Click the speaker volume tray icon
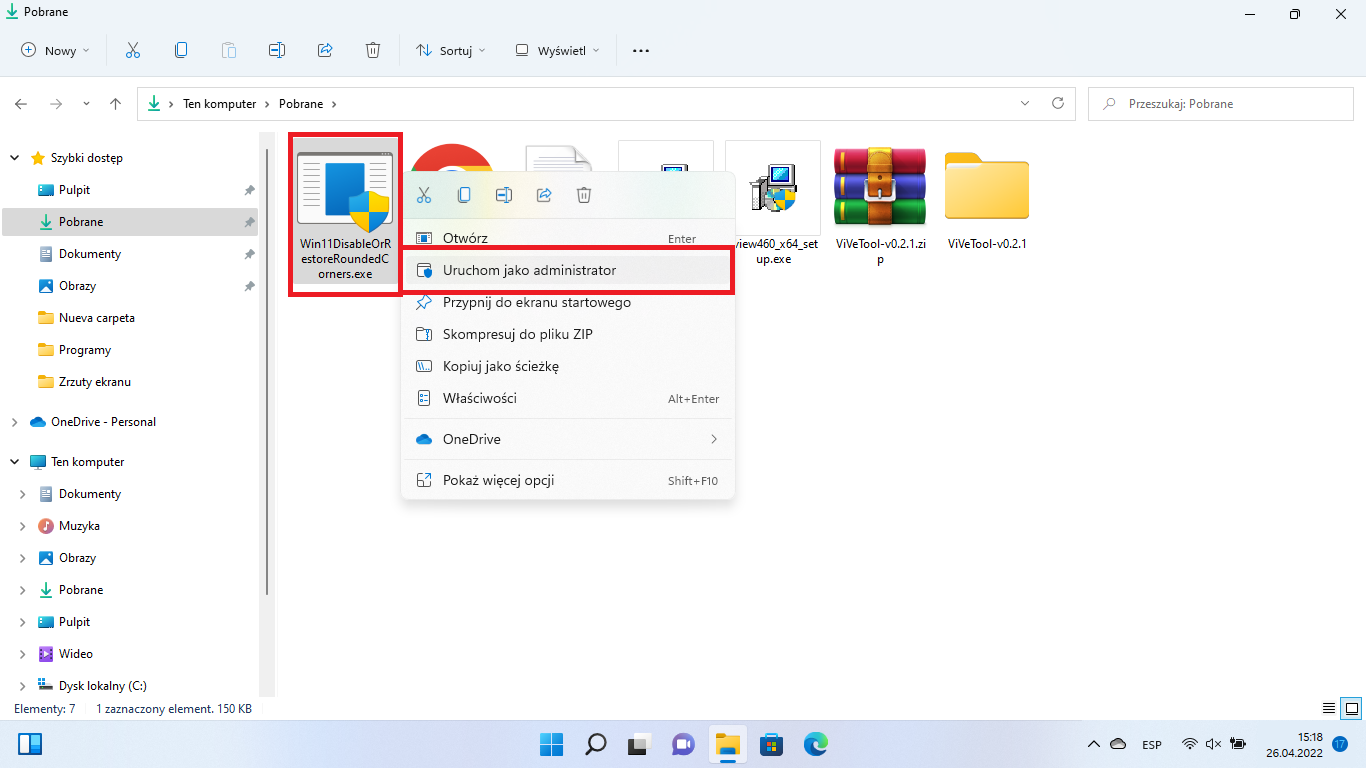1366x768 pixels. 1214,744
